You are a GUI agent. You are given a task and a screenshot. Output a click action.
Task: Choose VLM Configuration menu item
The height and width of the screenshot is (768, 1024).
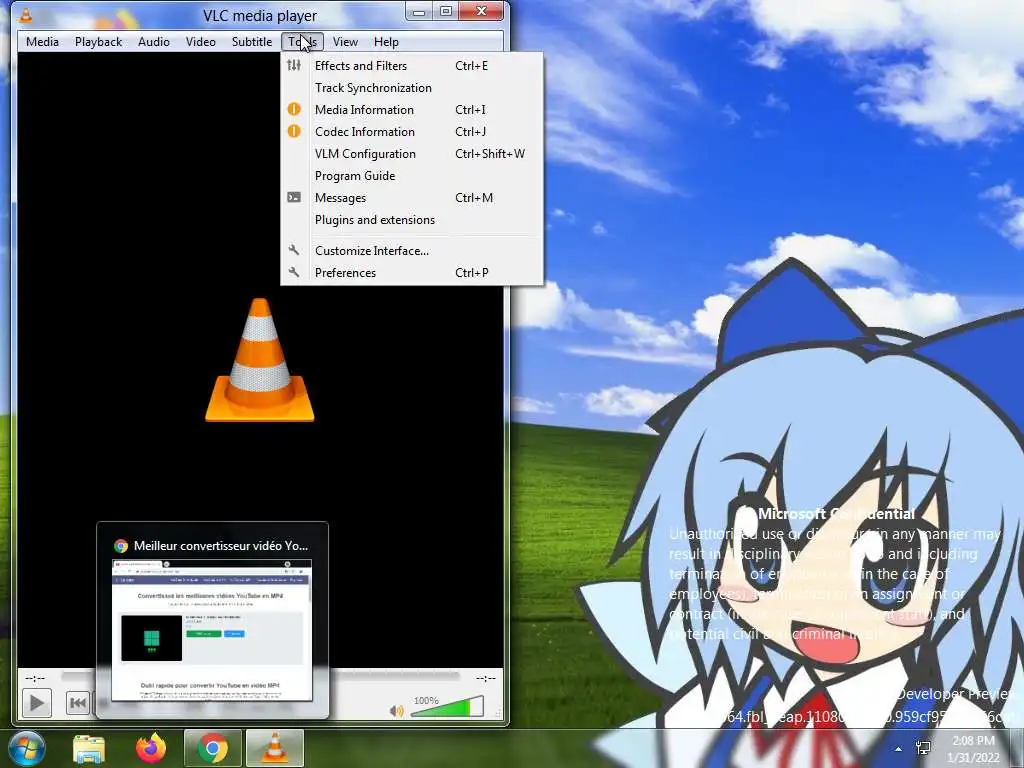[411, 153]
